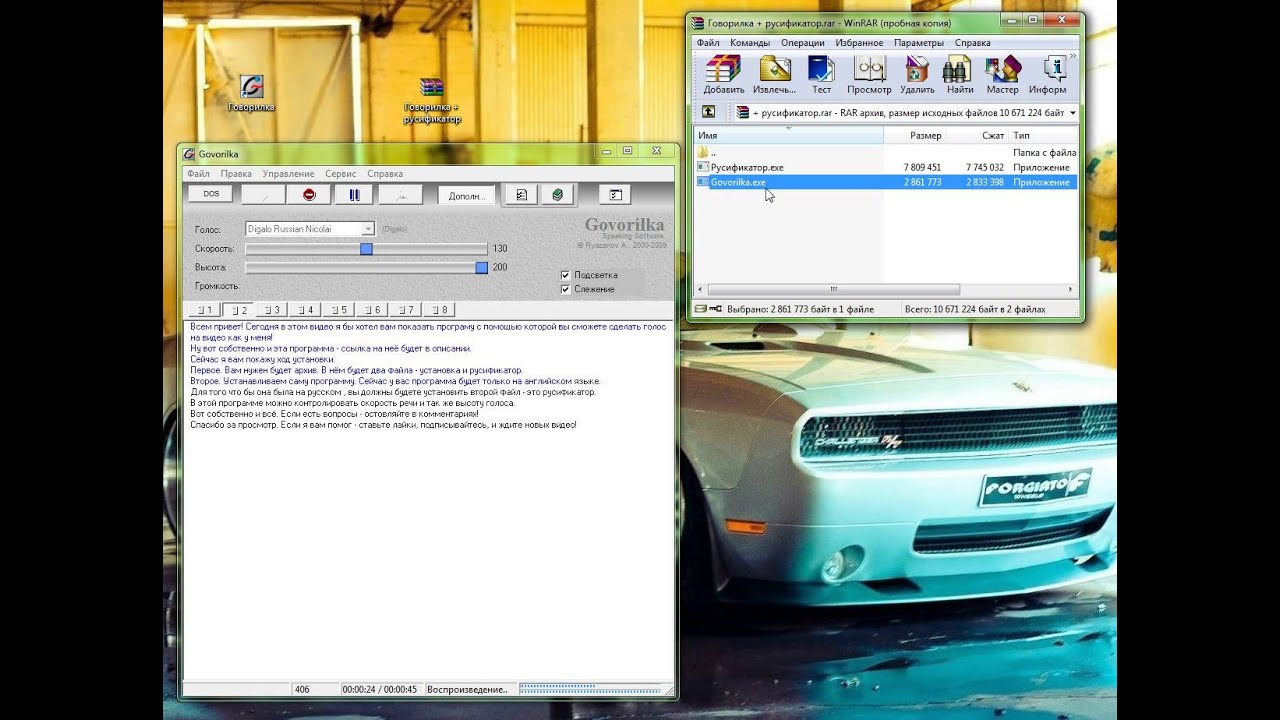Switch to text tab 3 in Govorilka
Image resolution: width=1280 pixels, height=720 pixels.
270,310
